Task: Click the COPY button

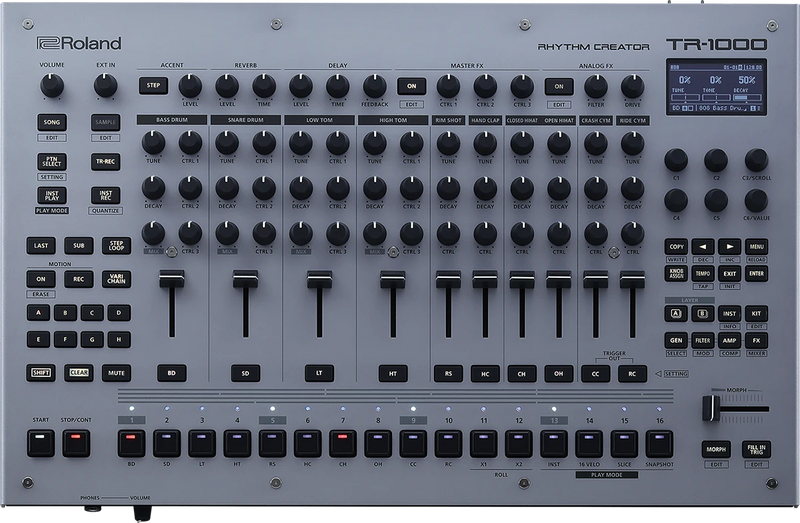Action: [677, 247]
